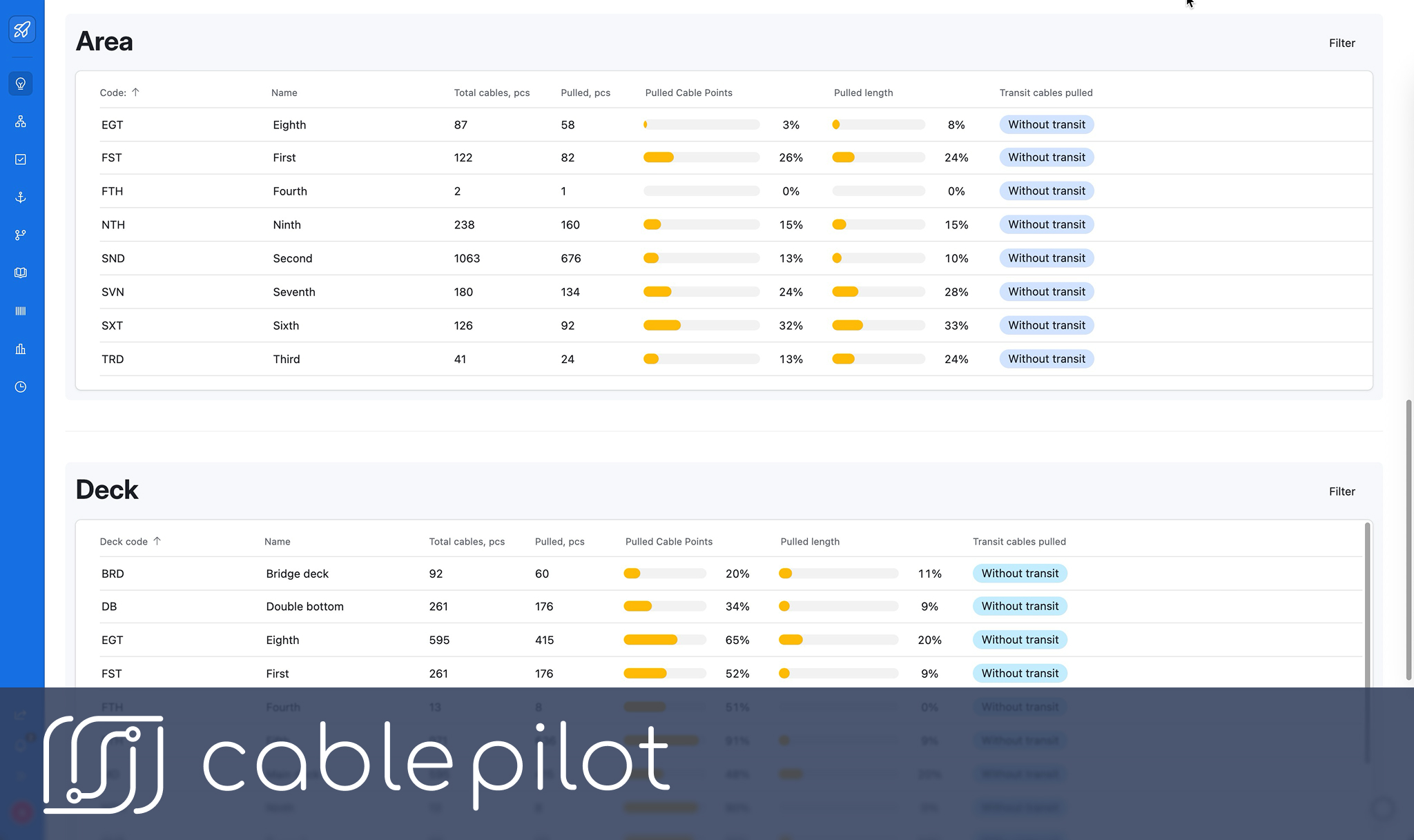Click Sixth area Pulled Cable Points bar
Screen dimensions: 1414x840
point(701,325)
